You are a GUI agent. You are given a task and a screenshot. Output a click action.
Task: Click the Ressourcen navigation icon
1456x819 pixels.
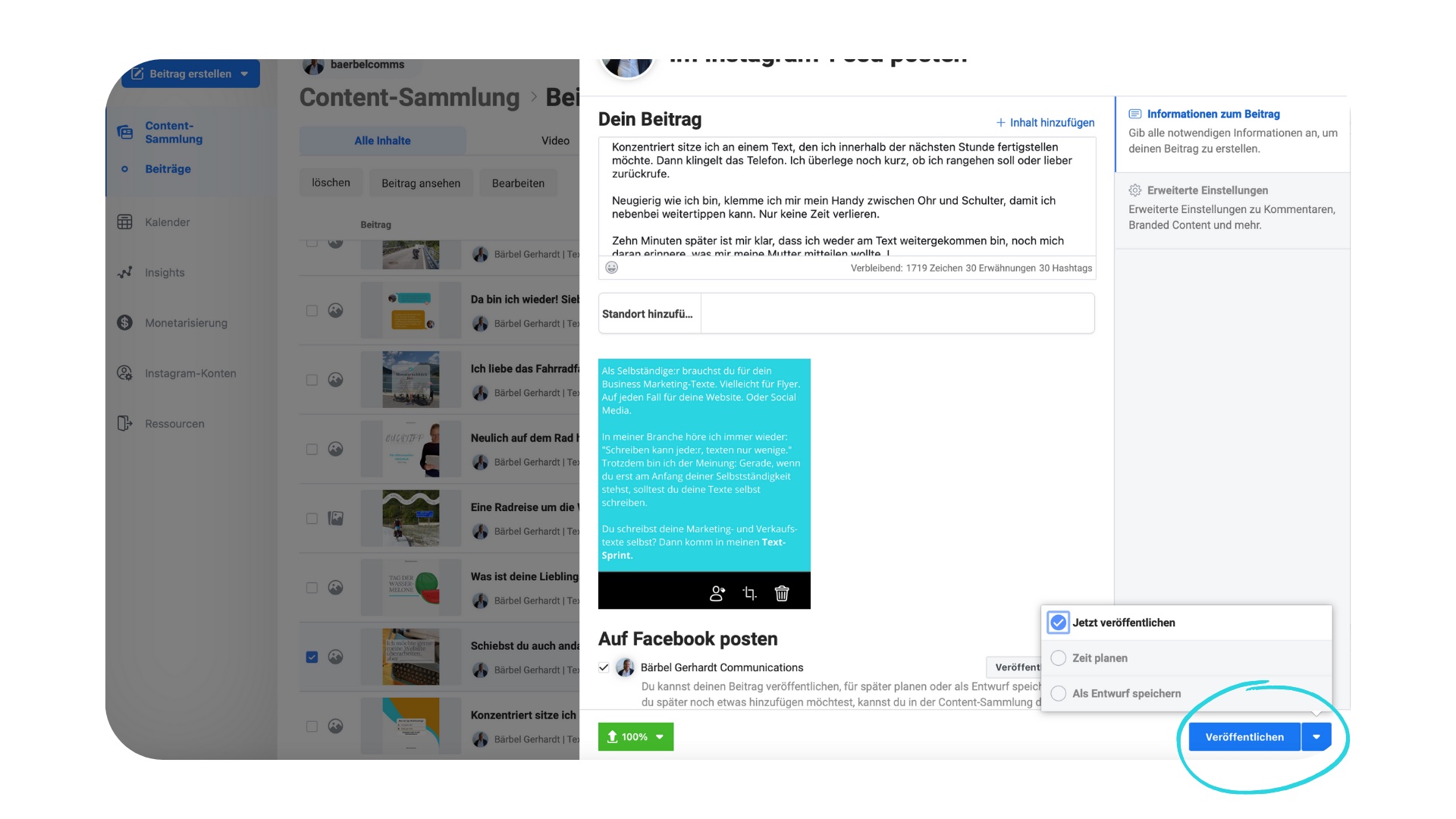pyautogui.click(x=124, y=423)
